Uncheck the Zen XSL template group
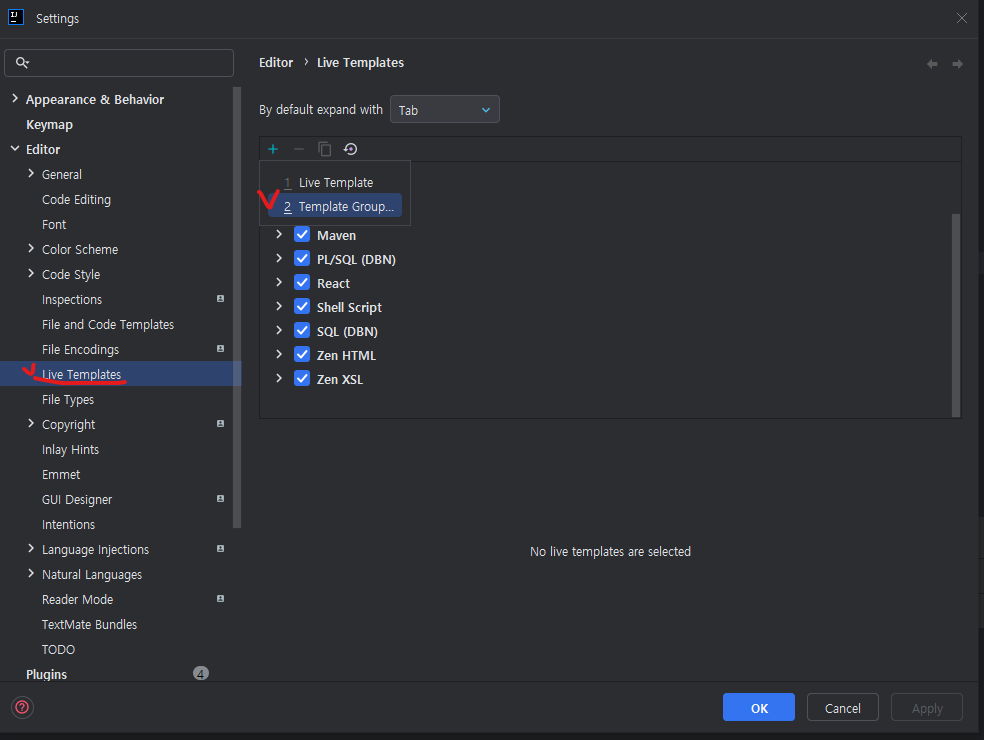 (302, 378)
